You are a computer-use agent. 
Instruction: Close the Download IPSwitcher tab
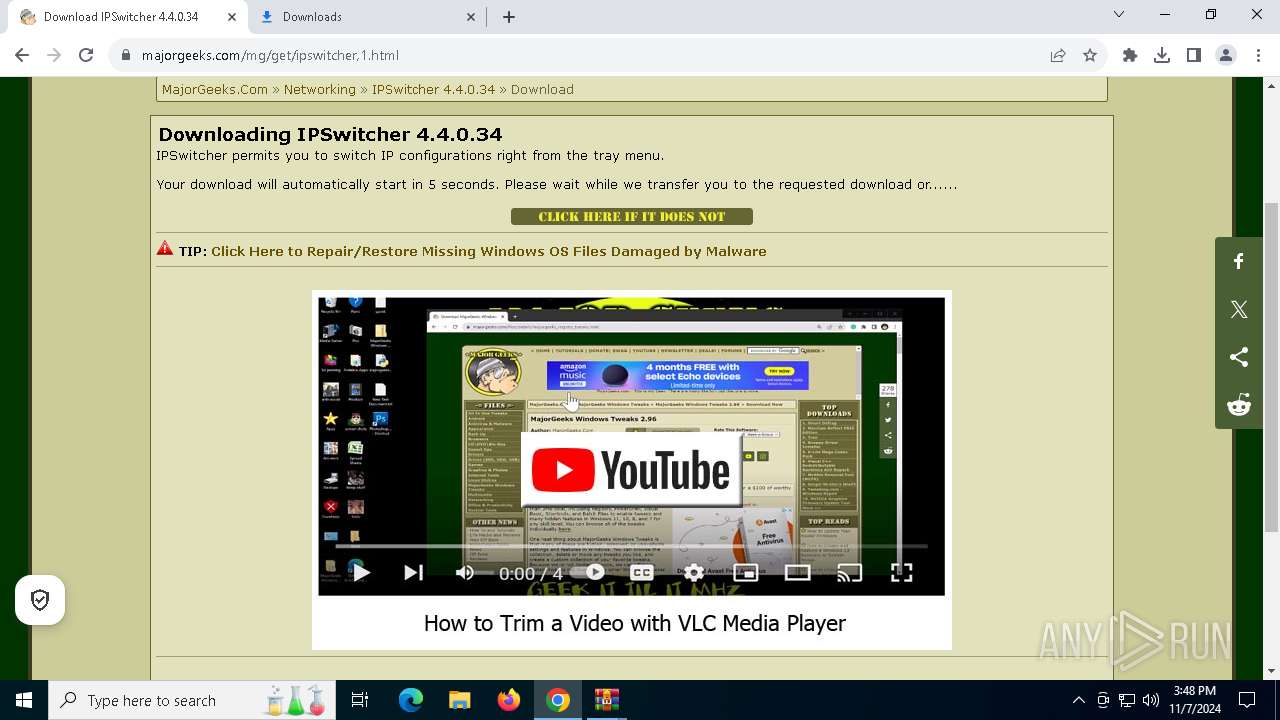[232, 17]
